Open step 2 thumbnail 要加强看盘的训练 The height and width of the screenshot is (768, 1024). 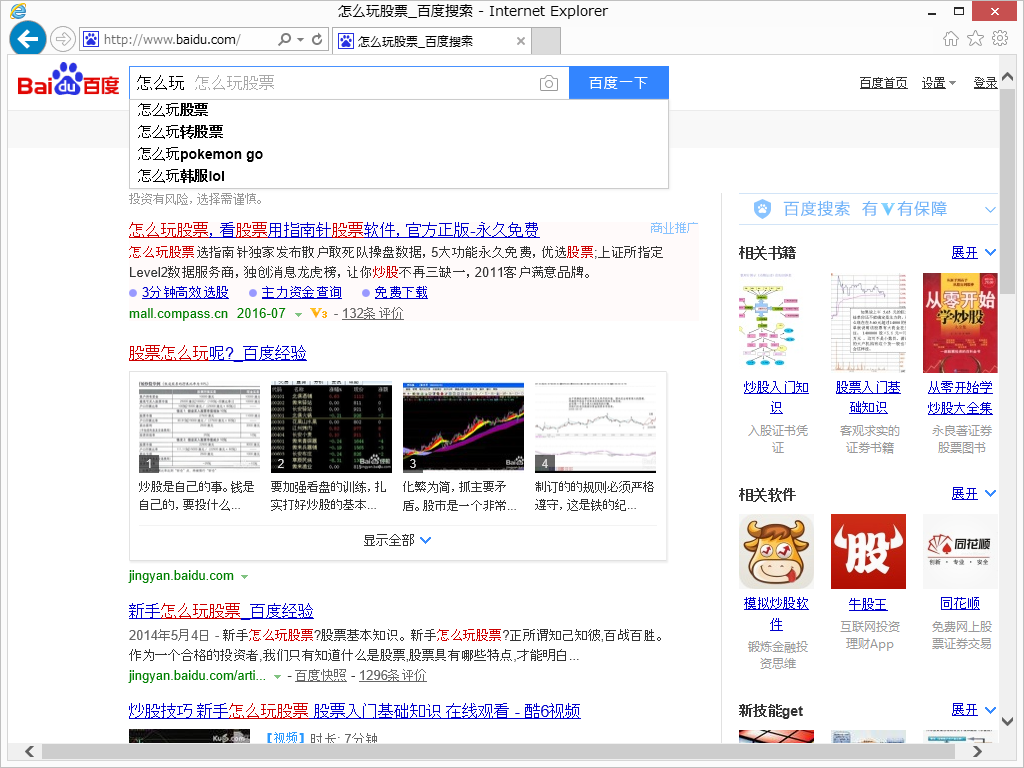click(331, 427)
